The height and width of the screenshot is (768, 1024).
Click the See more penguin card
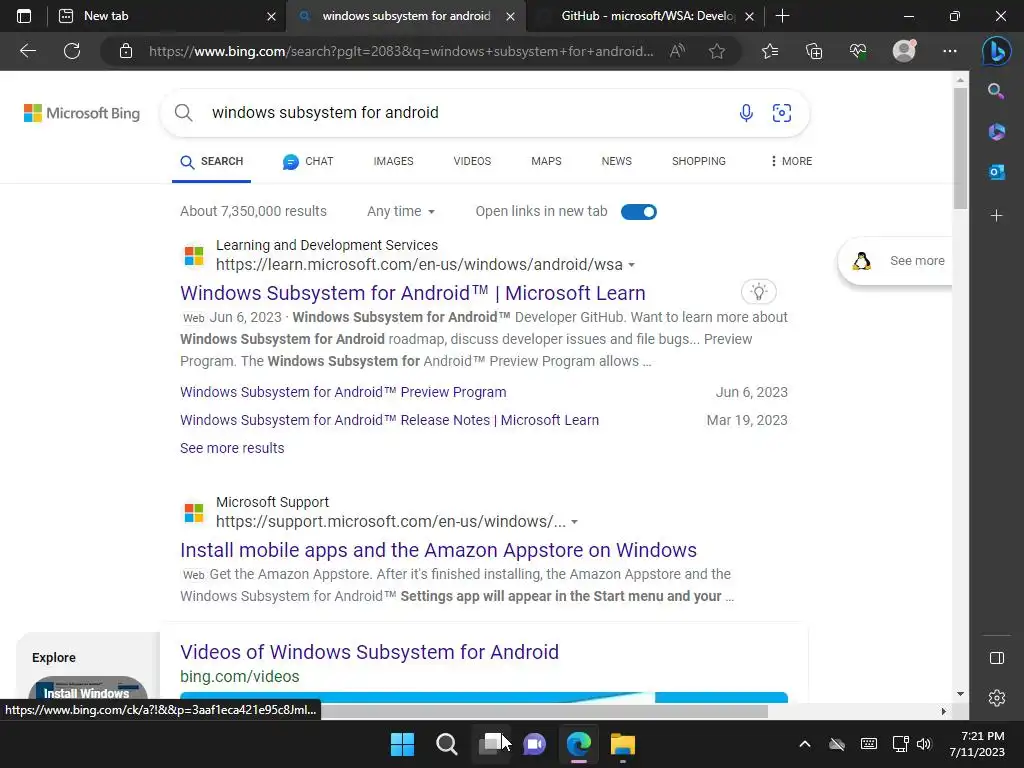[x=896, y=261]
